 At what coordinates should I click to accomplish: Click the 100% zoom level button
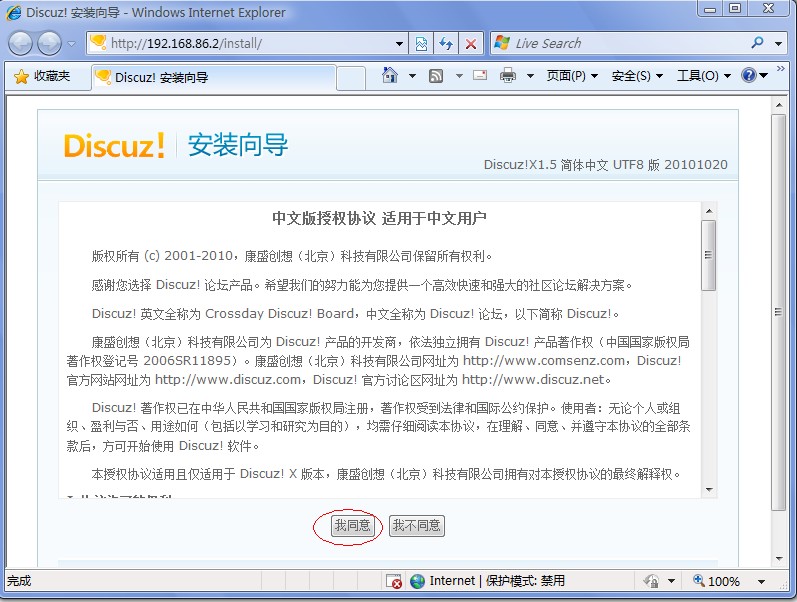(717, 581)
